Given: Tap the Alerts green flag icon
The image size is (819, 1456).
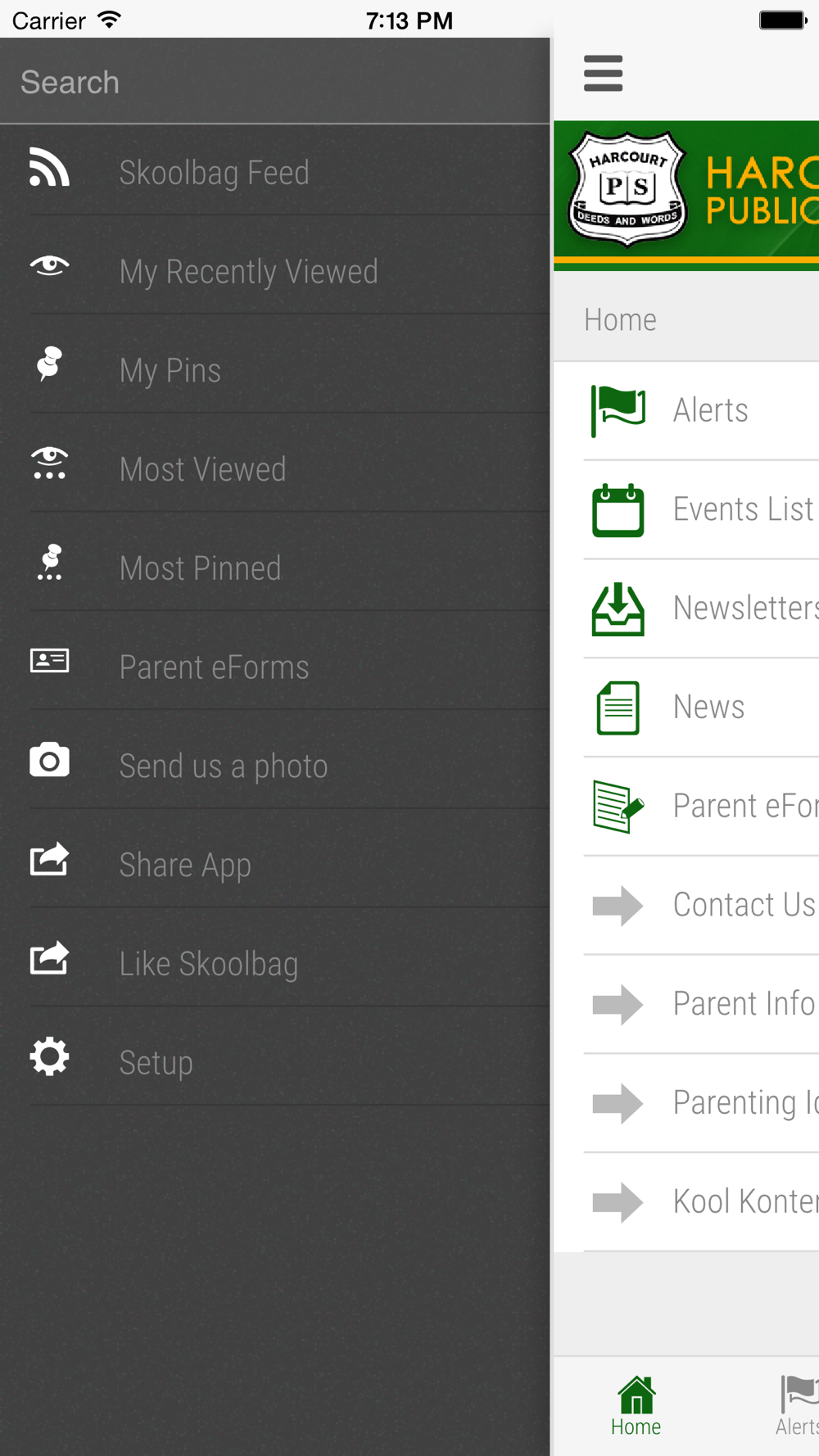Looking at the screenshot, I should (x=618, y=411).
